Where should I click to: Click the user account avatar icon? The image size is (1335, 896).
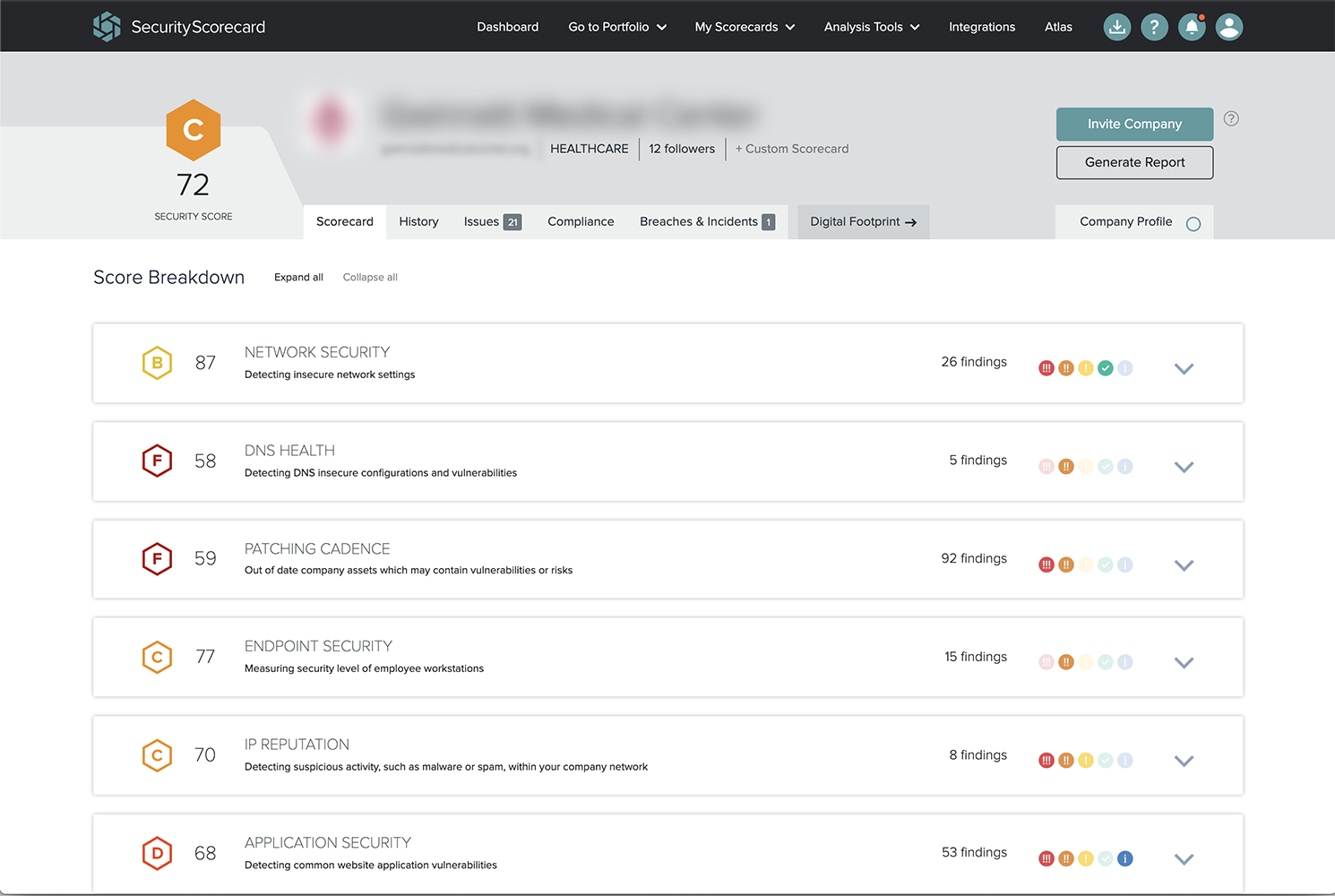coord(1229,27)
